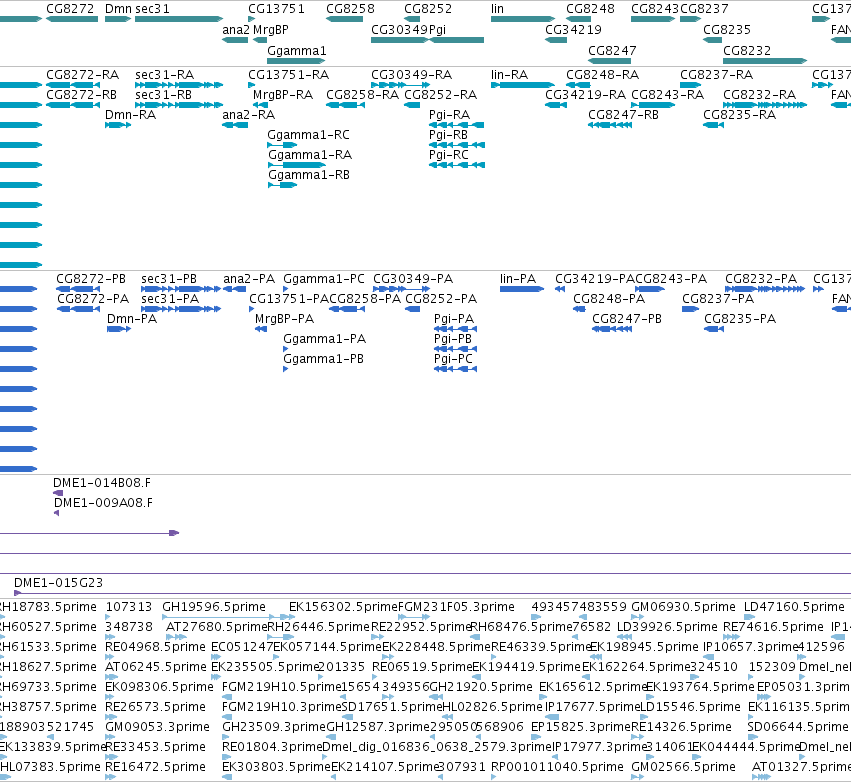Open the CG8232-RA transcript label
Screen dimensions: 851x782
tap(759, 94)
